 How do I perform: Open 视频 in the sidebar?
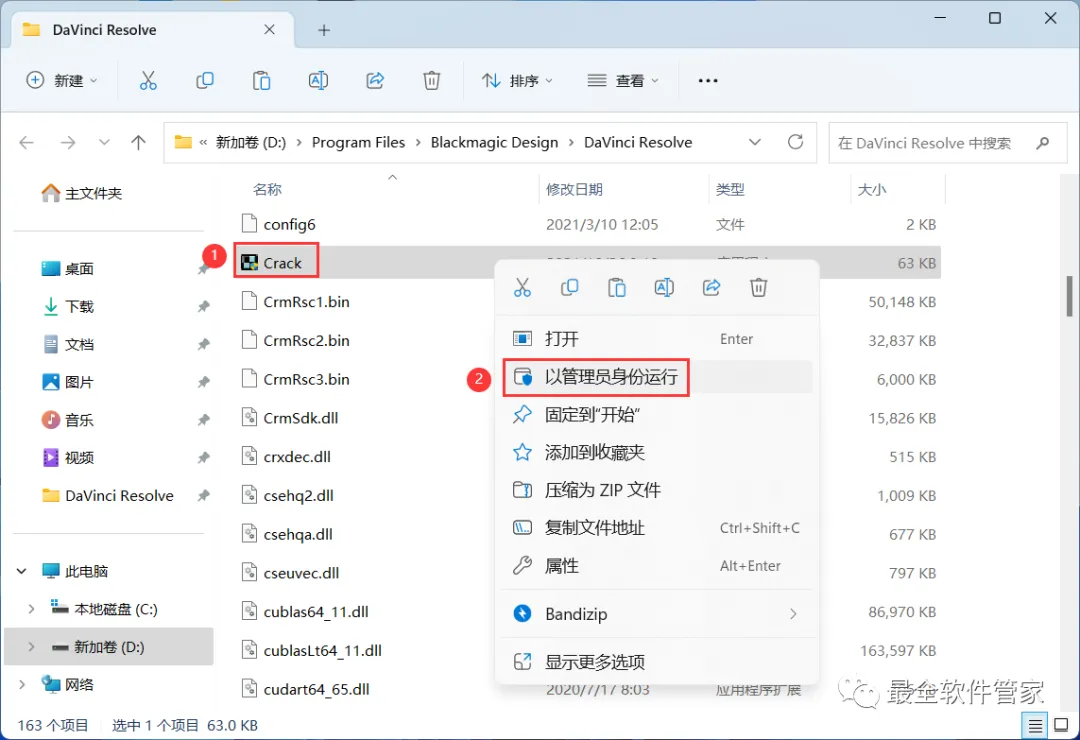click(68, 458)
